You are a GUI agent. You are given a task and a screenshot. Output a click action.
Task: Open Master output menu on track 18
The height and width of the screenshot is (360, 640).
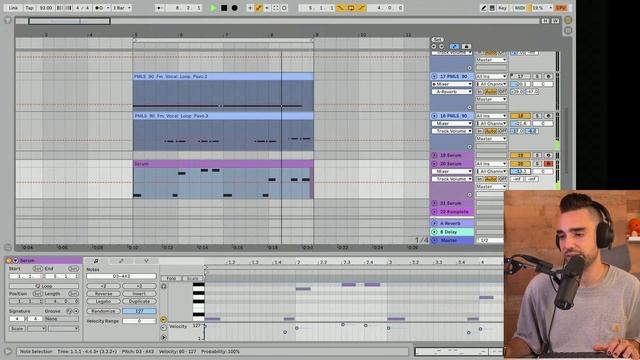pos(491,139)
